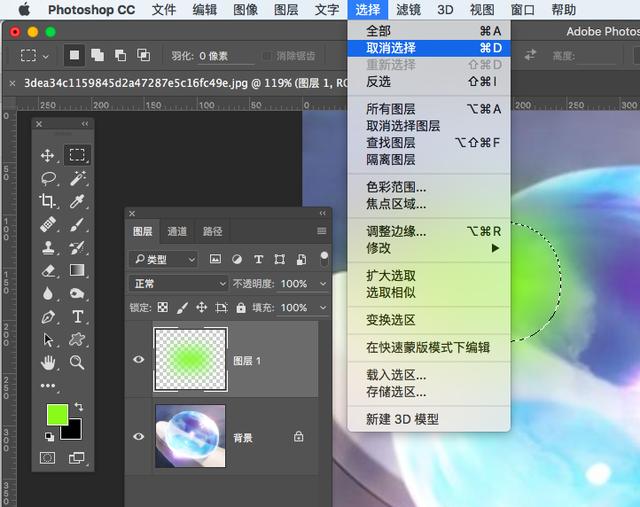
Task: Choose 反选 from the menu
Action: click(x=429, y=82)
